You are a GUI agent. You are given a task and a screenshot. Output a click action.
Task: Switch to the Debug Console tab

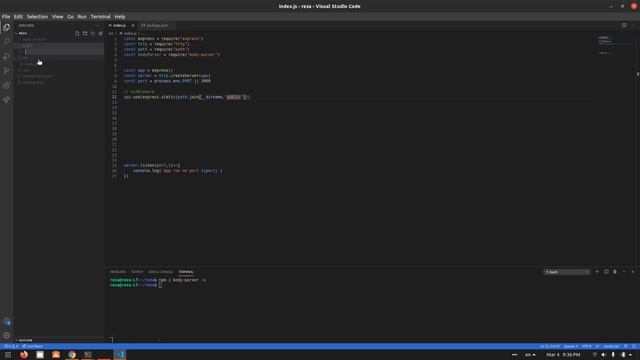coord(160,272)
